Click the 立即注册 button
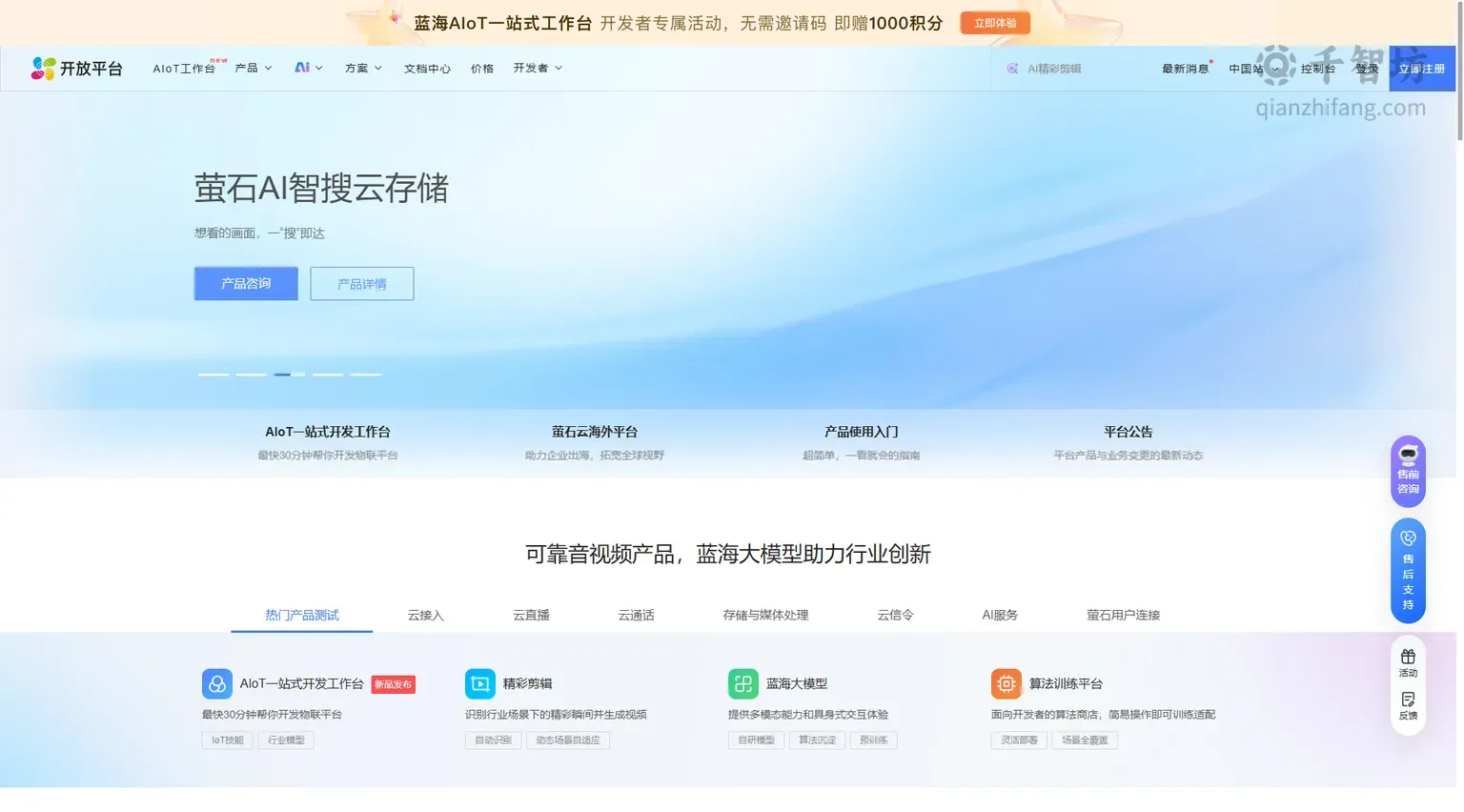 click(1421, 69)
